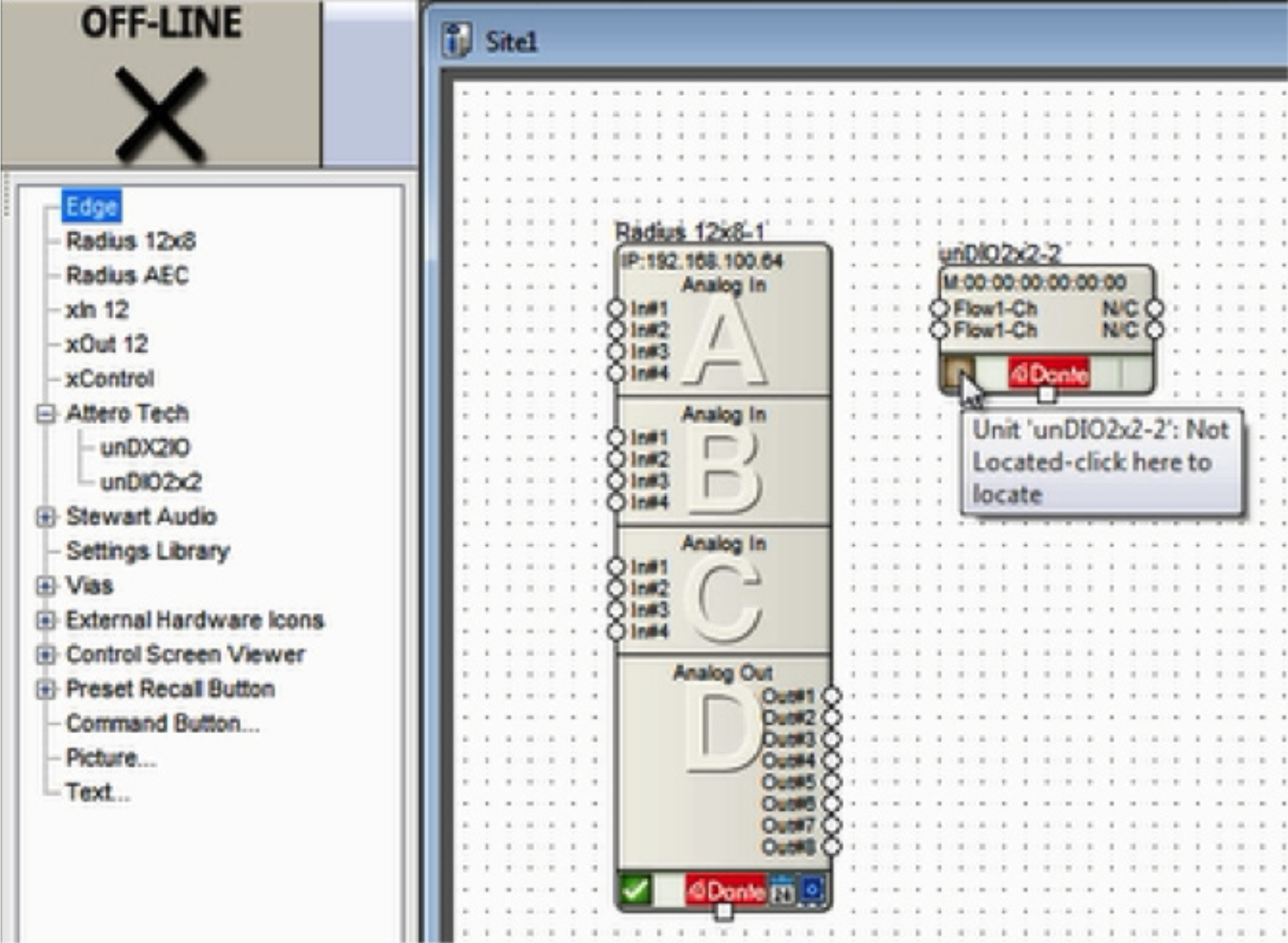Select unDIO2x2 under Attero Tech
Image resolution: width=1288 pixels, height=943 pixels.
coord(151,482)
